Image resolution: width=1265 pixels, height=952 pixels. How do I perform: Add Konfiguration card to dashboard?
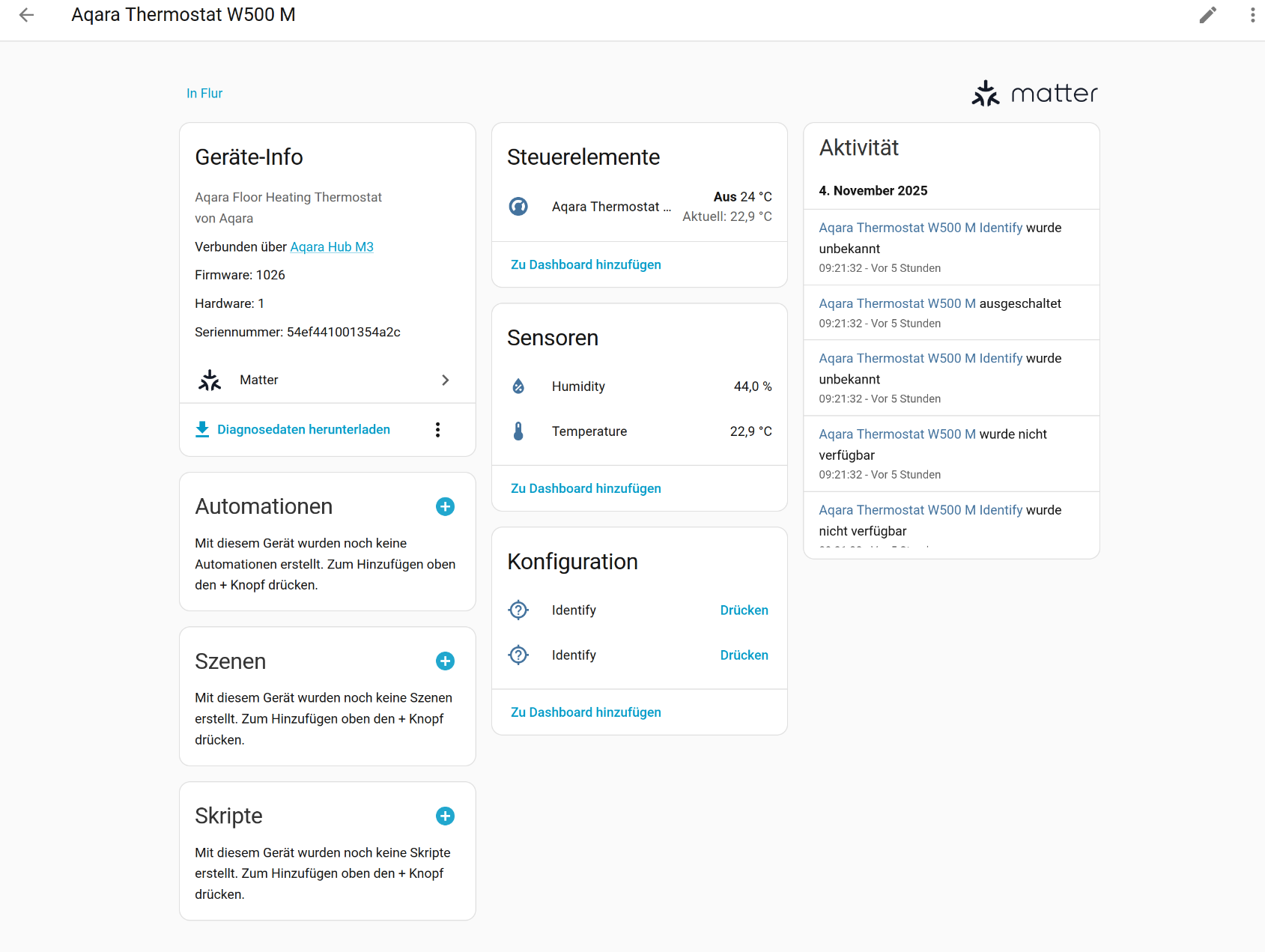pos(586,712)
